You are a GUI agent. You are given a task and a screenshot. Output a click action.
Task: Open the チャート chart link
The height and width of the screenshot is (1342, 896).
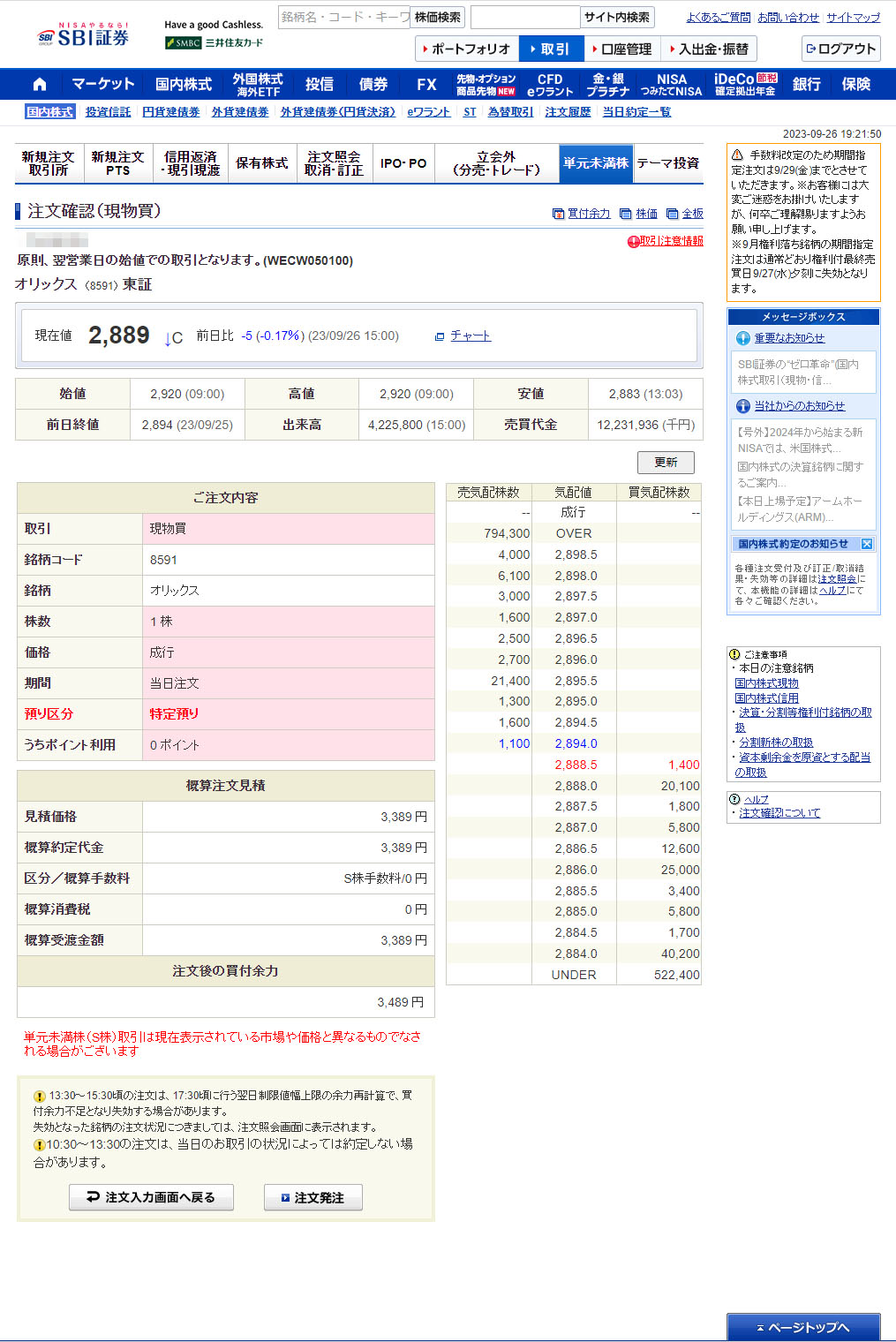coord(470,336)
